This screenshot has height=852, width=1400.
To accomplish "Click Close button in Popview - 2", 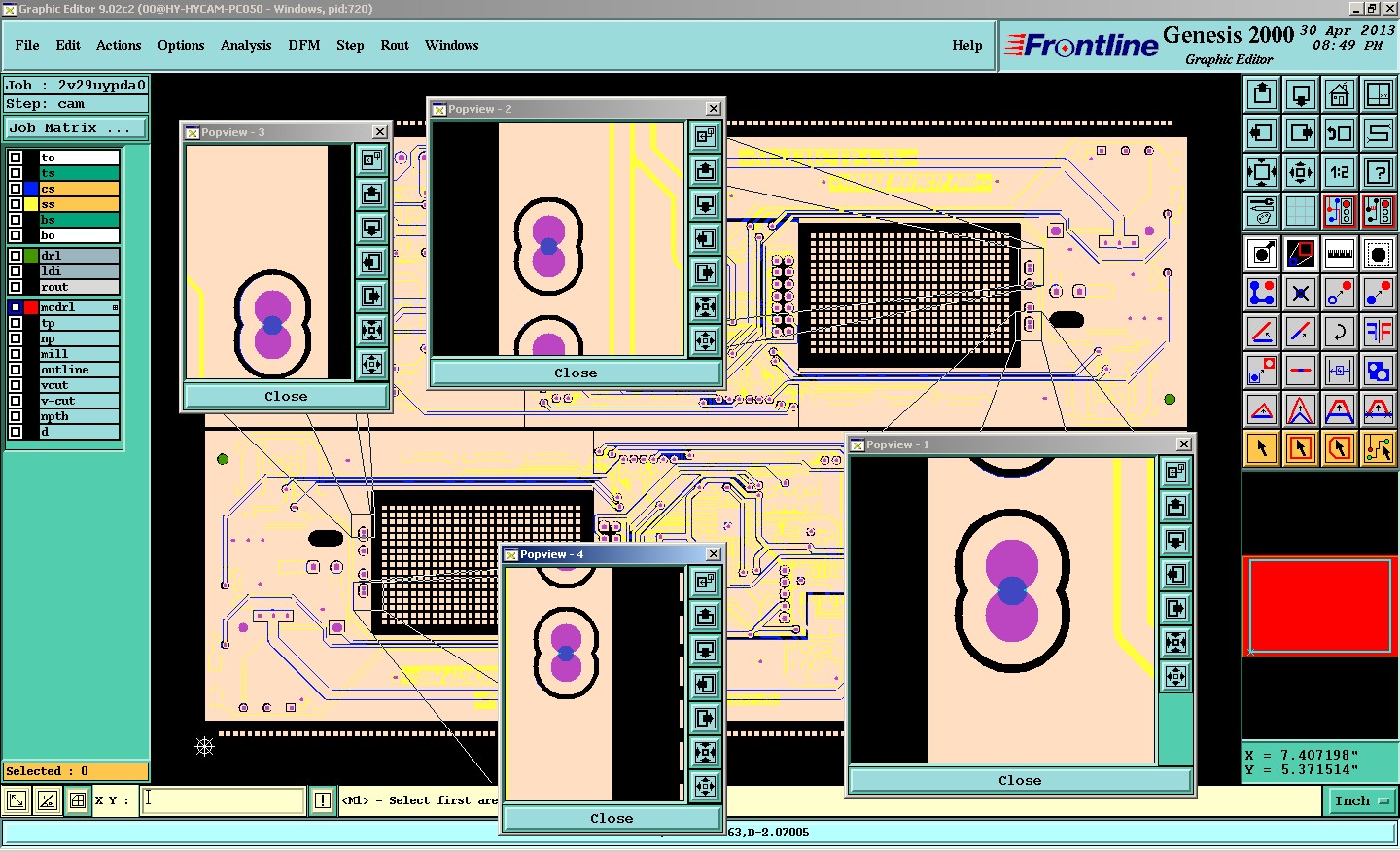I will click(x=576, y=373).
